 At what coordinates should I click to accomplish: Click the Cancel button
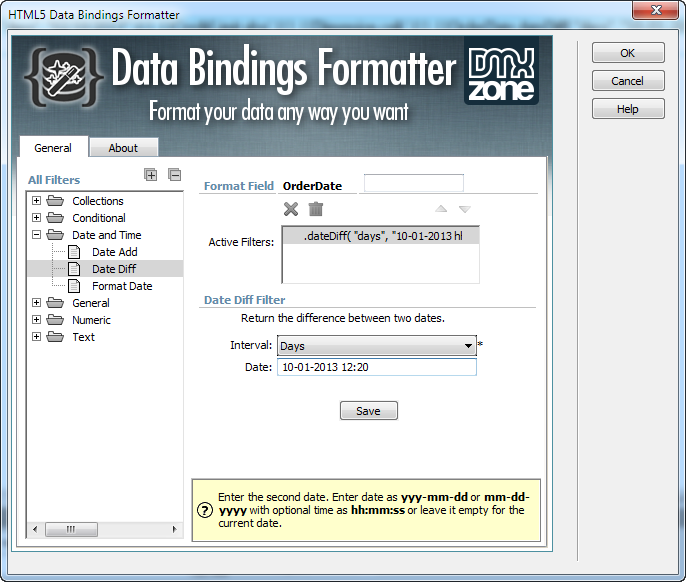coord(628,81)
